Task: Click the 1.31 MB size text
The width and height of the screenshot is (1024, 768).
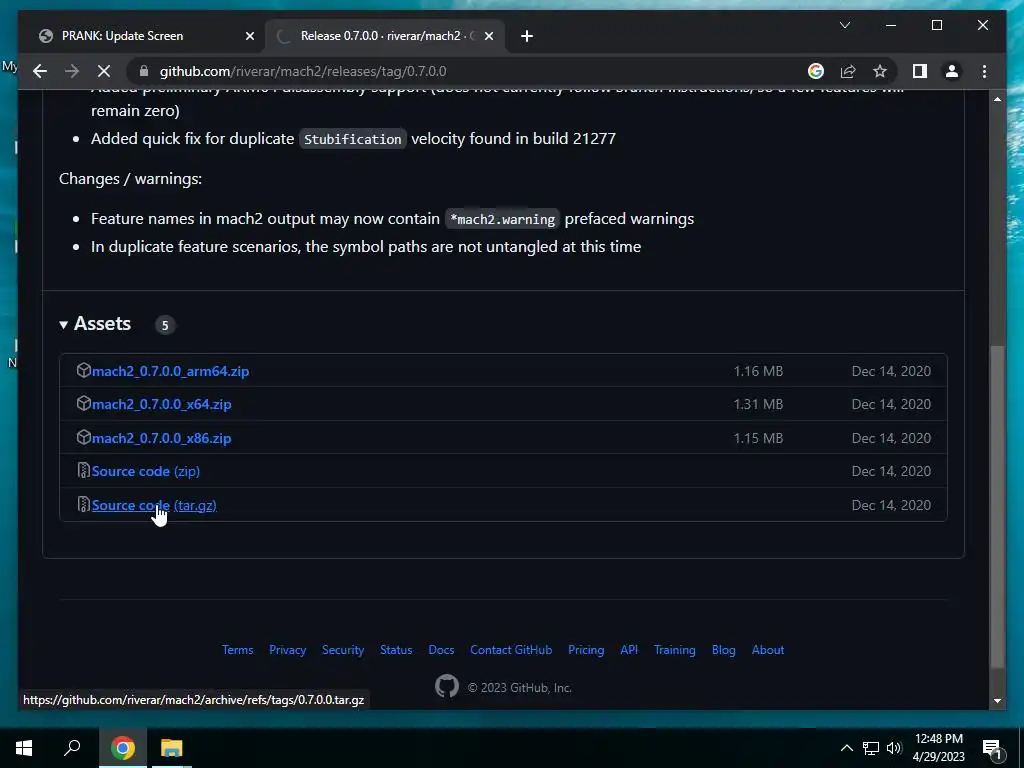Action: coord(758,404)
